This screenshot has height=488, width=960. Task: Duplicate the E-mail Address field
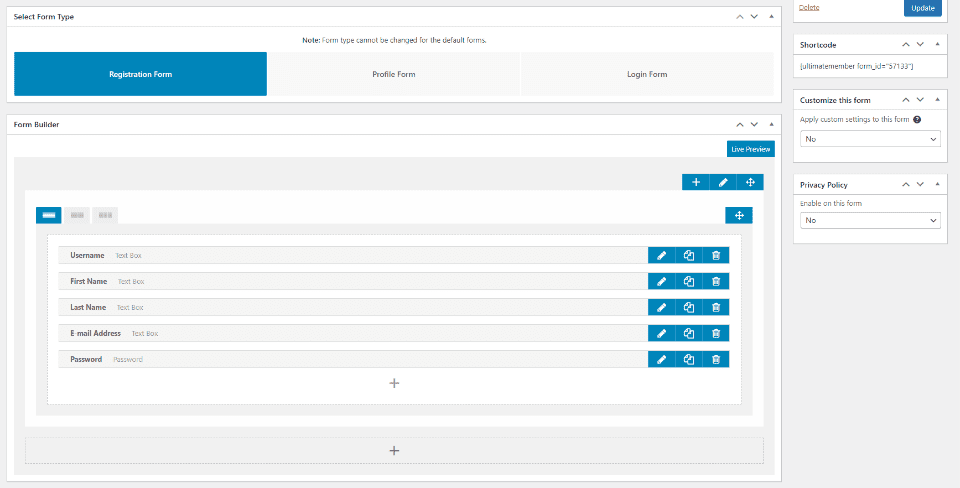tap(689, 334)
